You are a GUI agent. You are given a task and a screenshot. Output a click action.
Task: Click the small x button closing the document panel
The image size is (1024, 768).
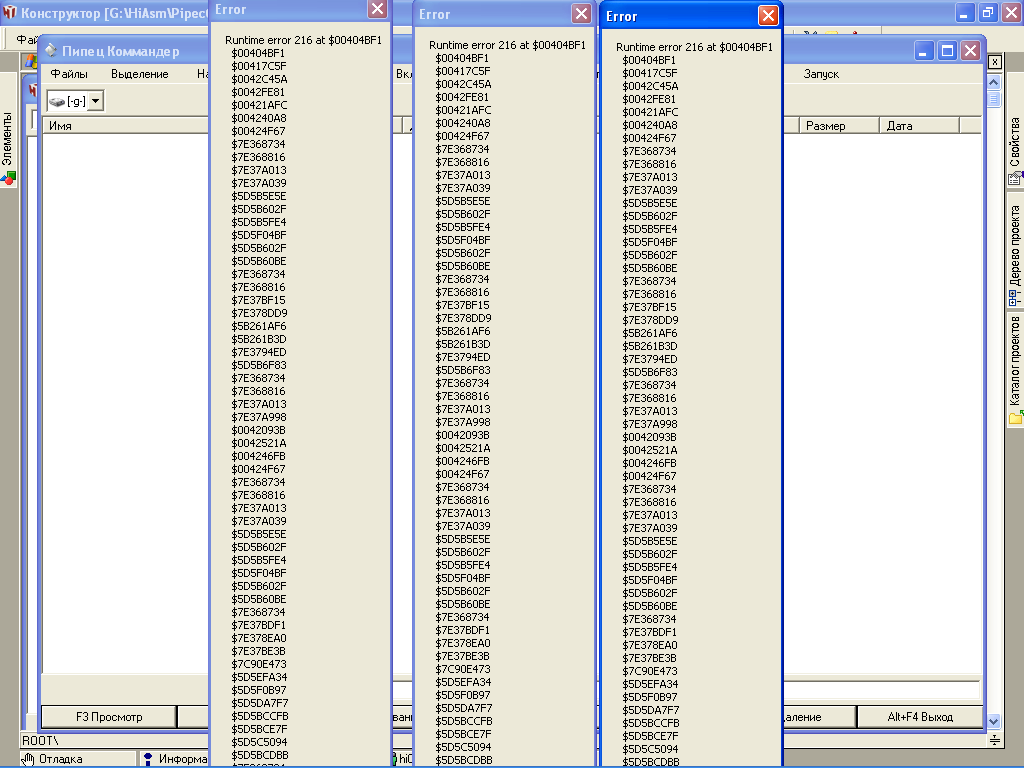[x=994, y=62]
